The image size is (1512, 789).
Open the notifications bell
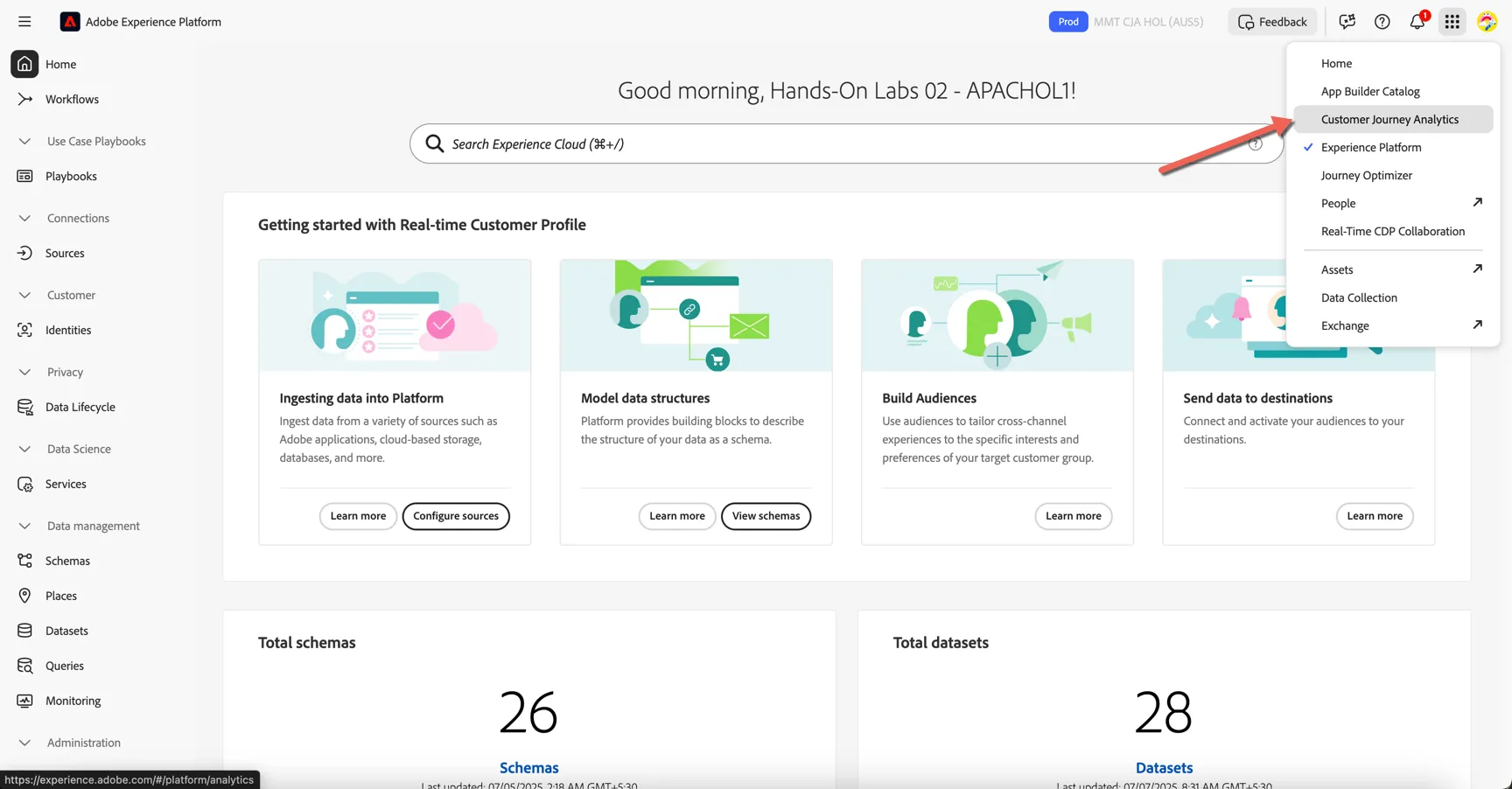click(1417, 22)
